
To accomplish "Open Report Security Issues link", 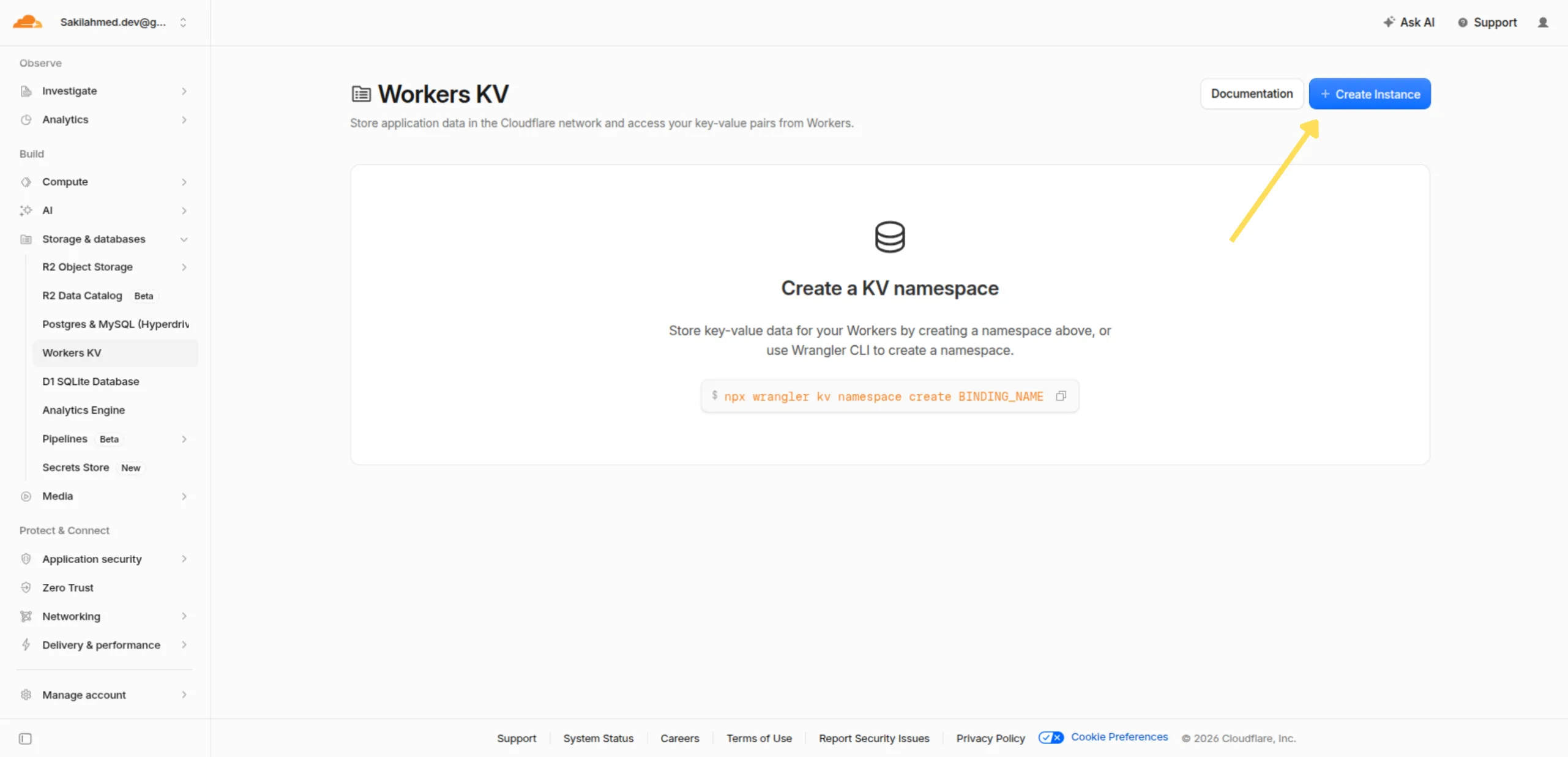I will pyautogui.click(x=874, y=739).
